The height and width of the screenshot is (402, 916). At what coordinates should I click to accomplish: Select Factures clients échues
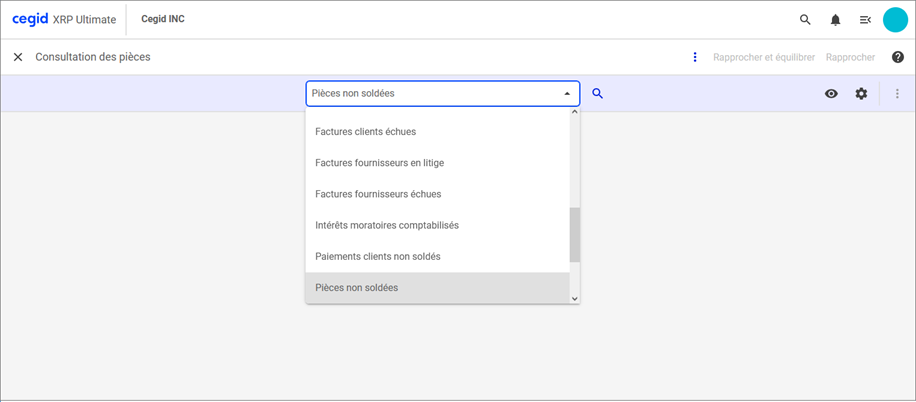point(365,131)
